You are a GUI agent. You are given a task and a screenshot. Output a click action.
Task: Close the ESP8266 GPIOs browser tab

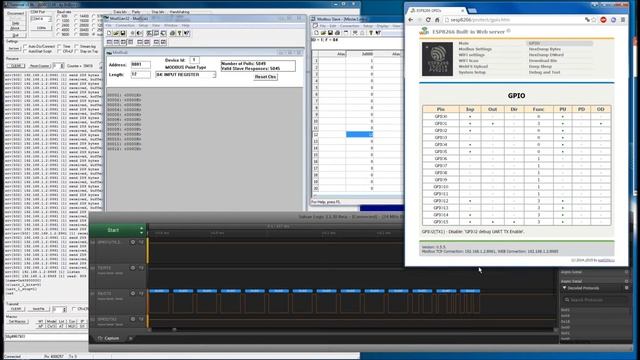[462, 10]
